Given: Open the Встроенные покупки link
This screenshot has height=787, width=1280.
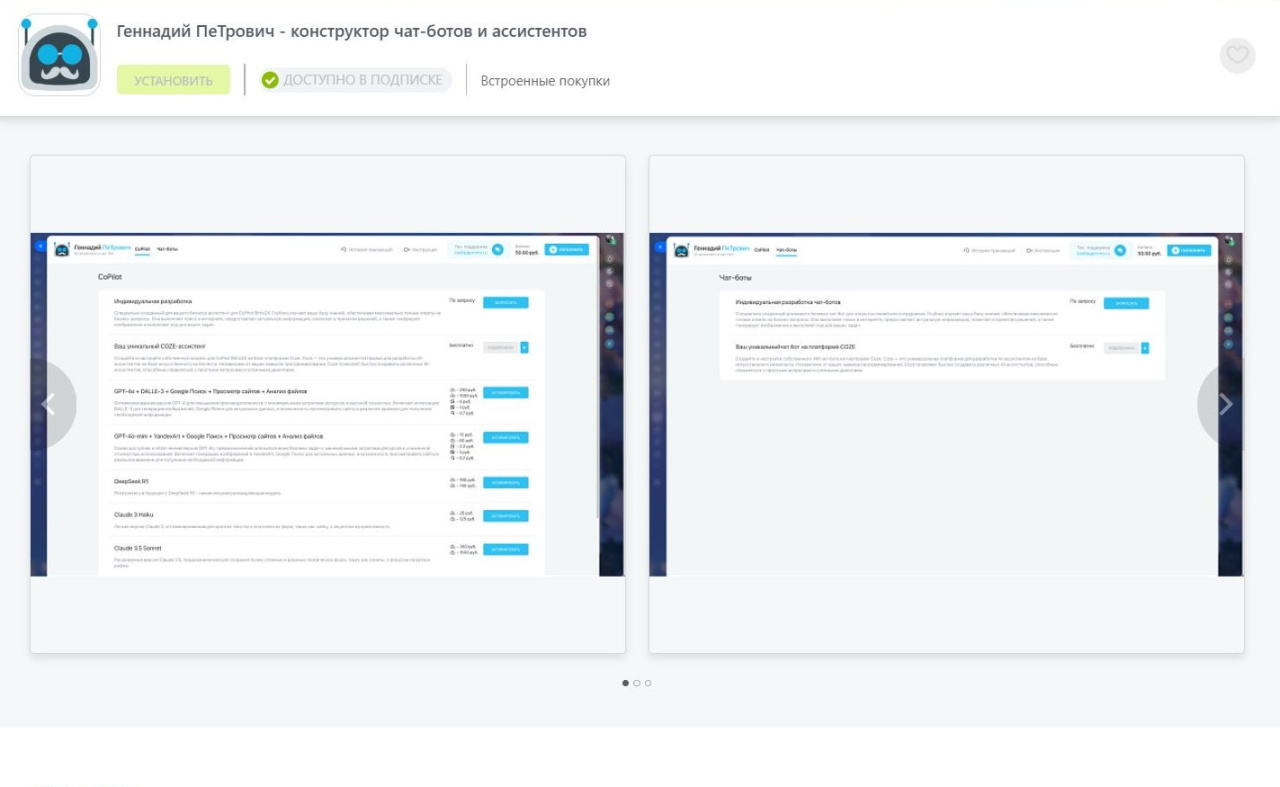Looking at the screenshot, I should 545,81.
